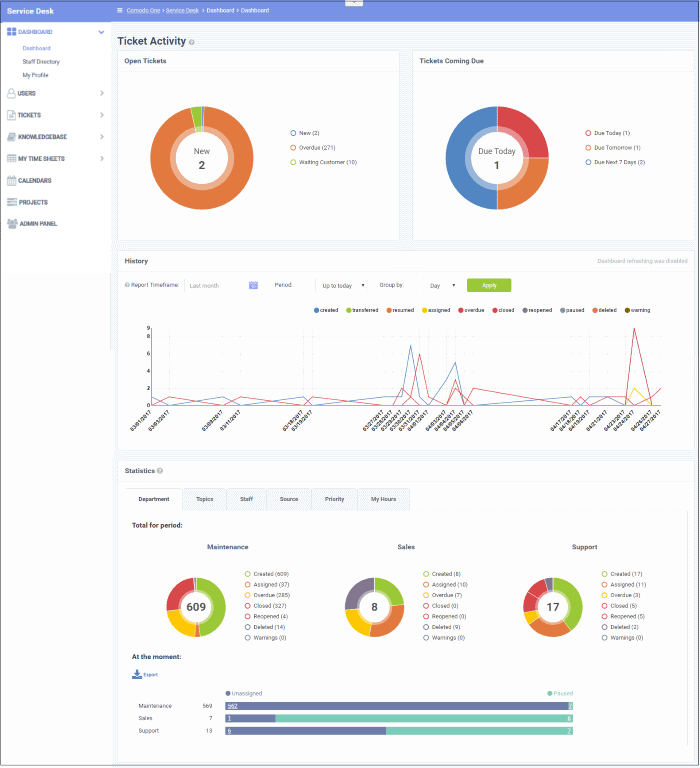700x768 pixels.
Task: Click the Projects sidebar icon
Action: point(11,202)
